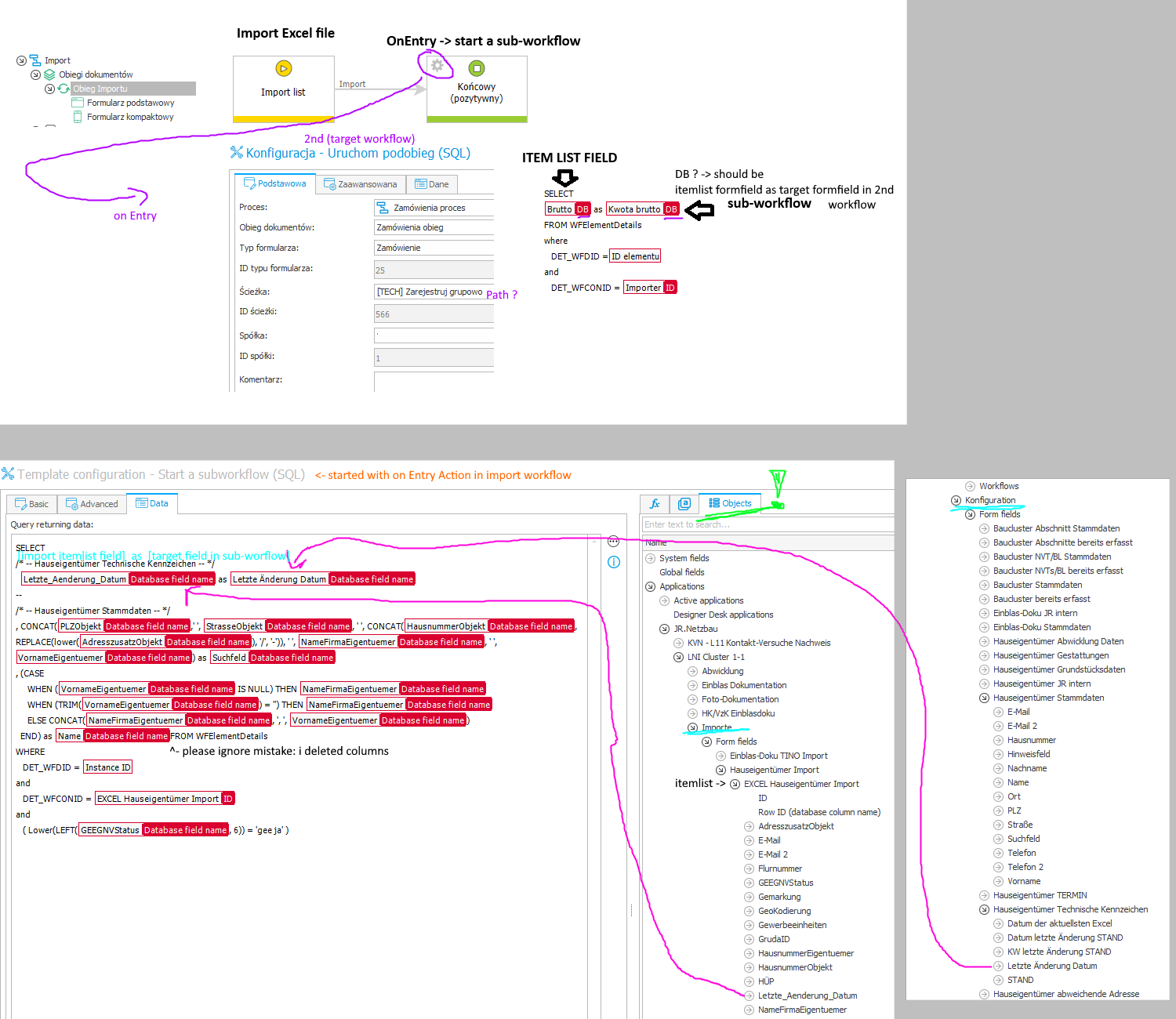Viewport: 1176px width, 1019px height.
Task: Click the Enter text to search box
Action: tap(768, 524)
